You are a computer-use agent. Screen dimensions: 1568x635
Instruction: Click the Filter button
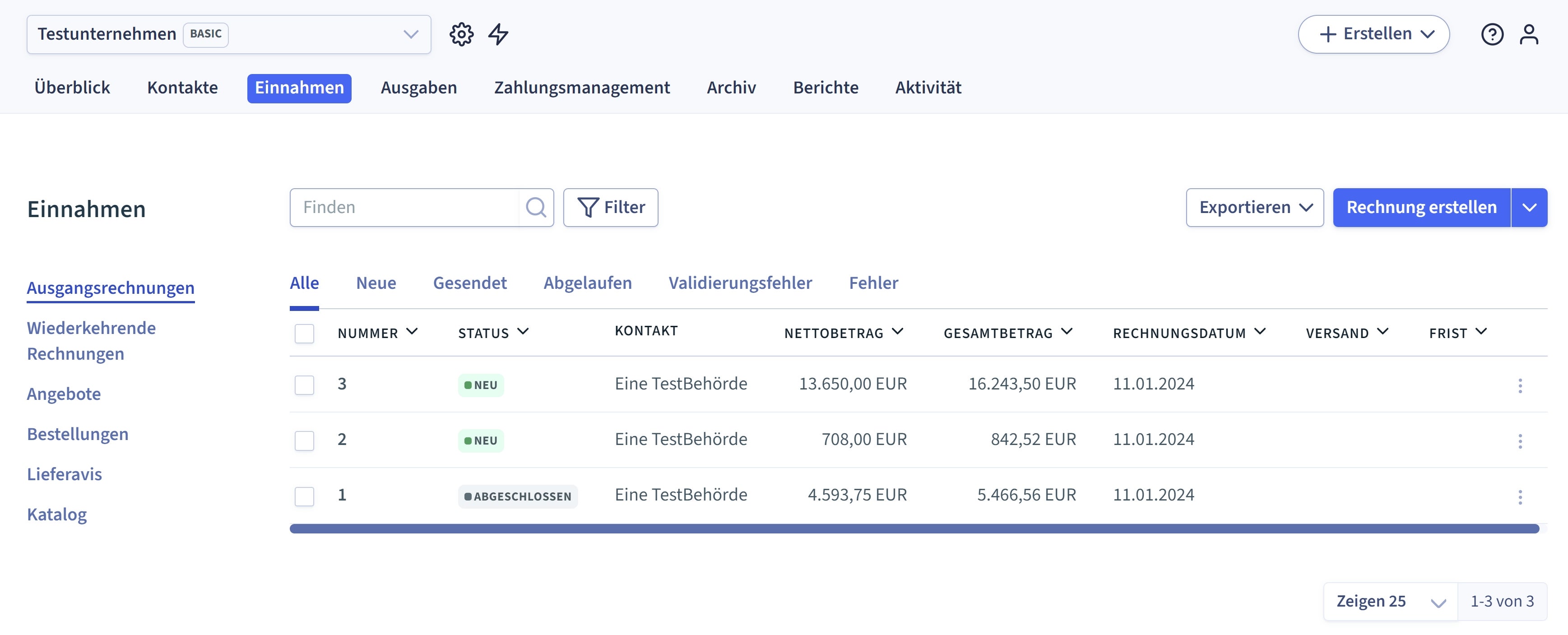pyautogui.click(x=611, y=208)
